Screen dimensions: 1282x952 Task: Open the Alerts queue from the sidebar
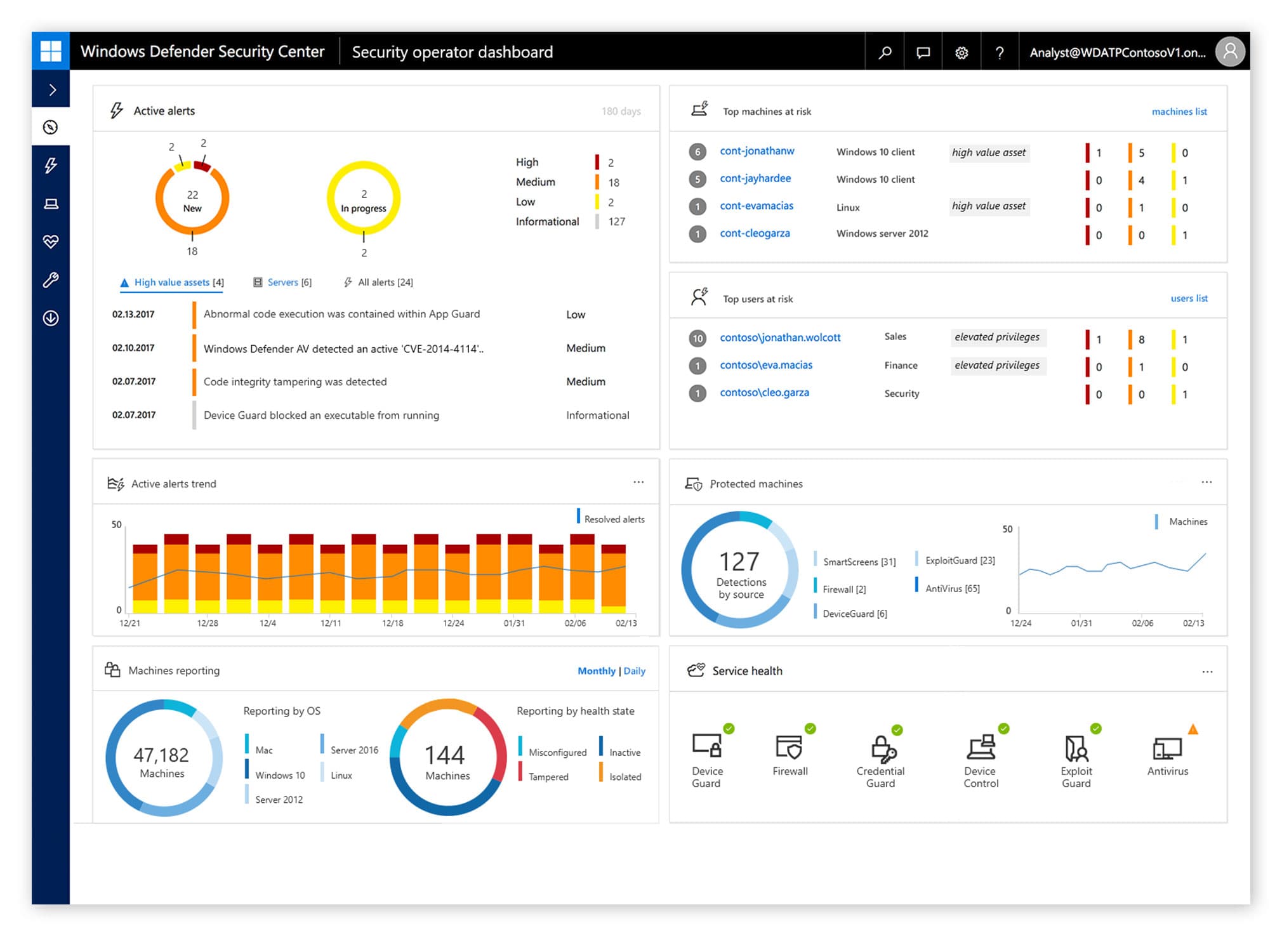tap(51, 165)
